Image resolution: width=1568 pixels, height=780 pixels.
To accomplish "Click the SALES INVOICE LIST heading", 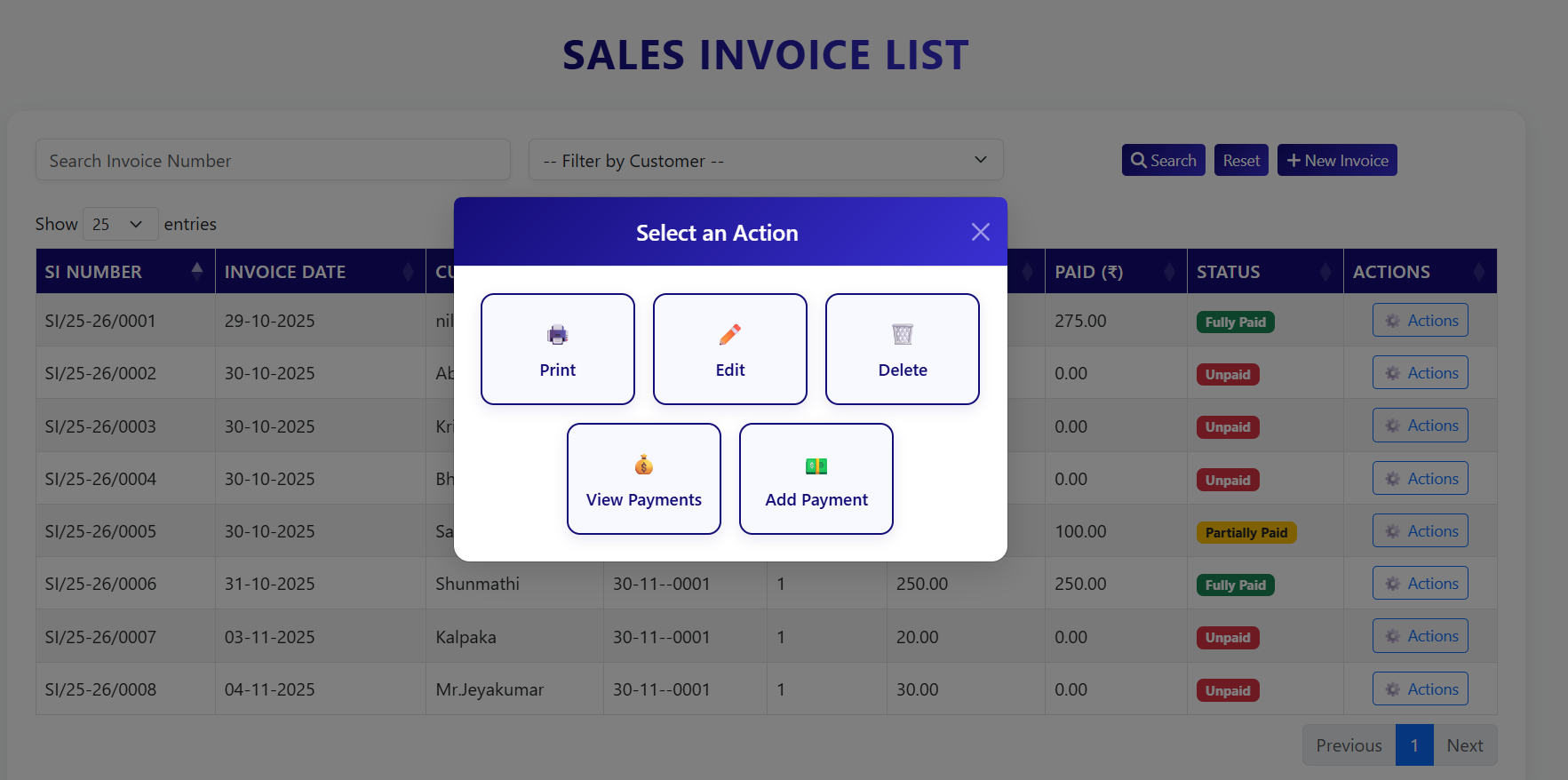I will click(x=766, y=55).
